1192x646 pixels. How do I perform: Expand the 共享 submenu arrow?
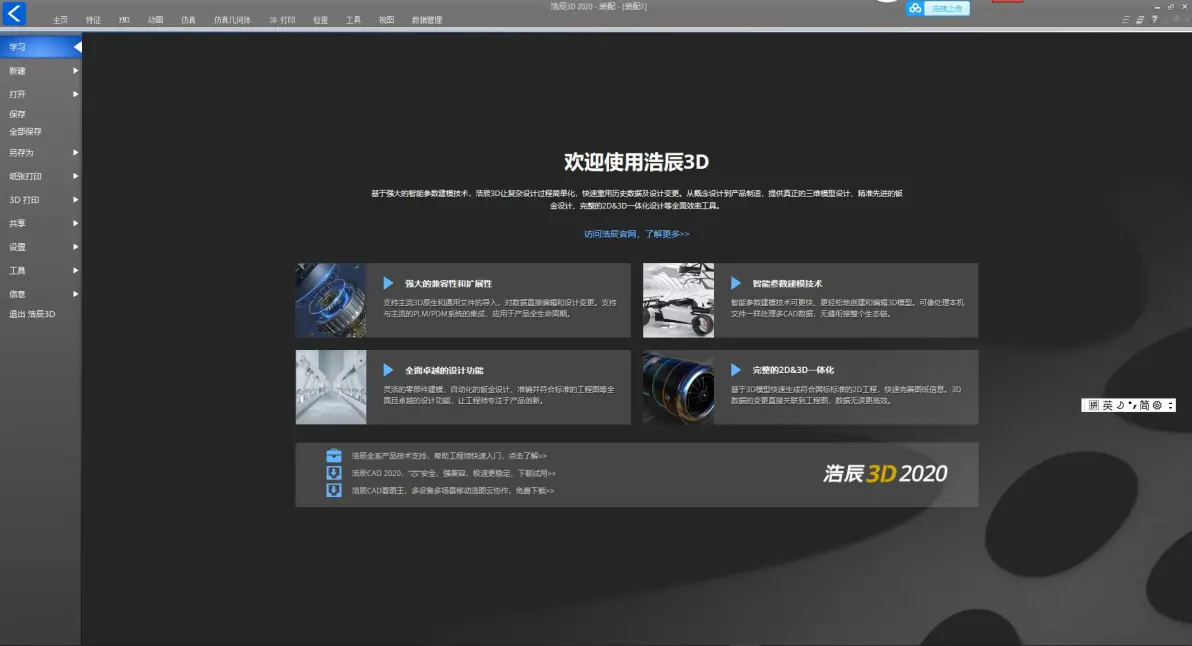point(75,223)
